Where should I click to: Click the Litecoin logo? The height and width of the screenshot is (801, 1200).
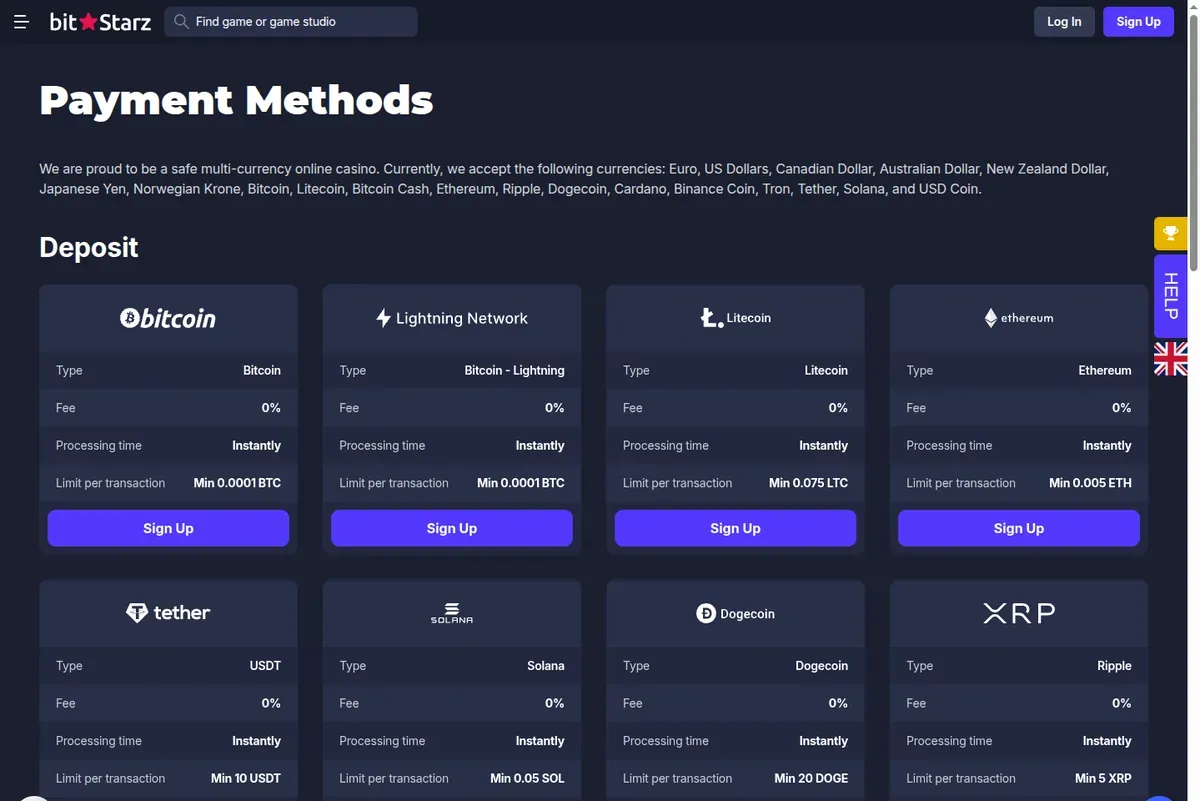(x=735, y=318)
